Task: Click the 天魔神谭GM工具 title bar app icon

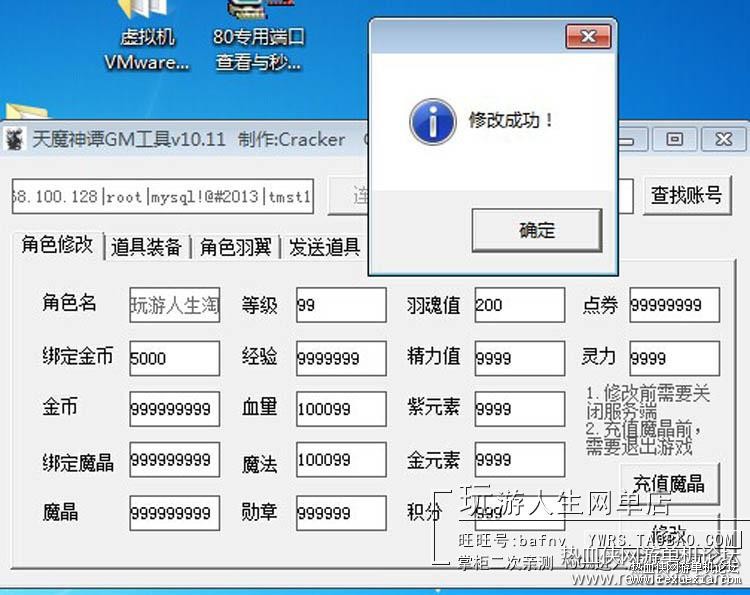Action: point(14,139)
